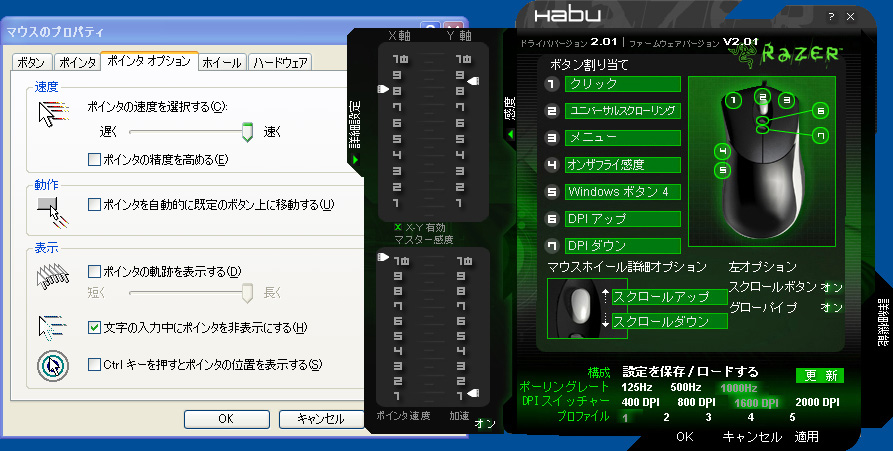Viewport: 893px width, 451px height.
Task: Click button 7 marker on mouse diagram
Action: pyautogui.click(x=820, y=136)
